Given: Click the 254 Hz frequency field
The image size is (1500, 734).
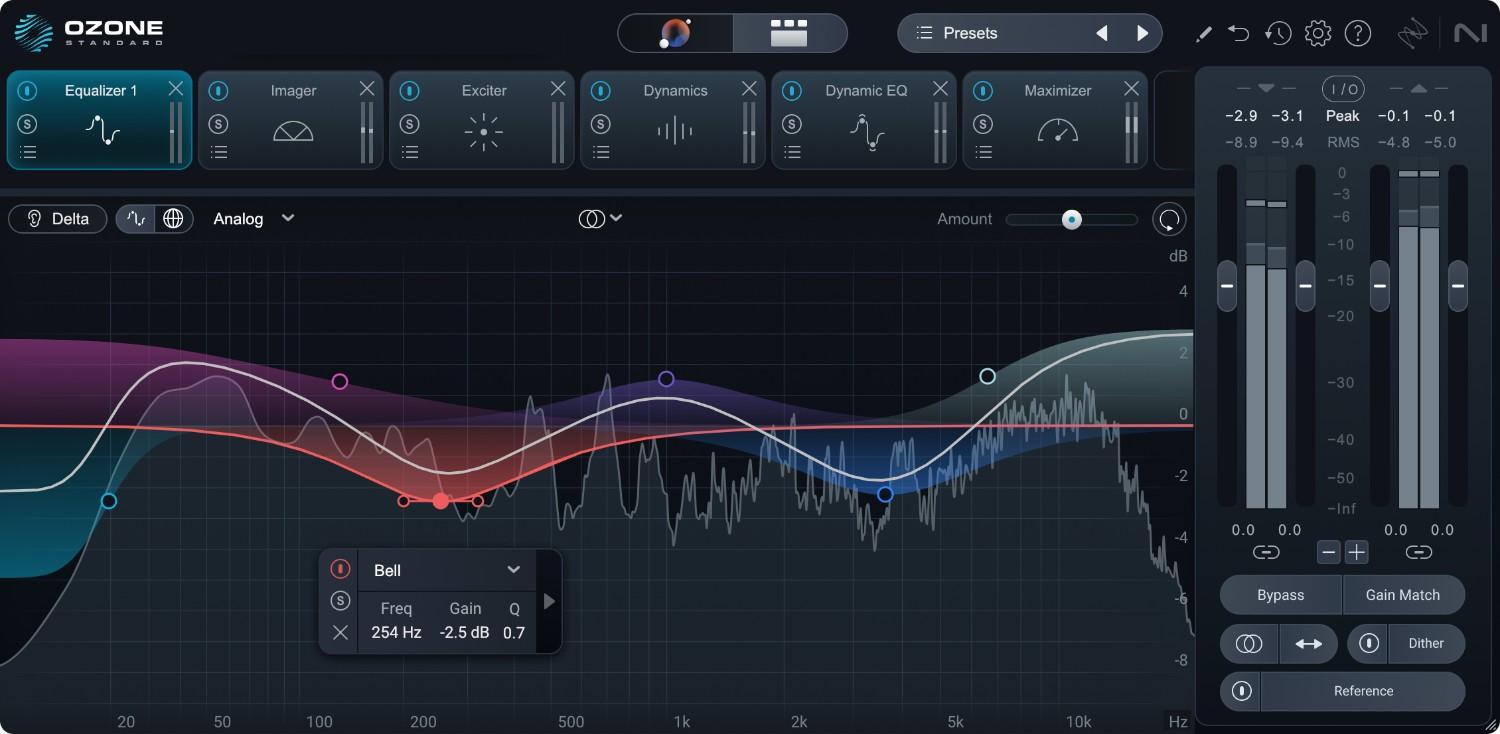Looking at the screenshot, I should pyautogui.click(x=395, y=632).
